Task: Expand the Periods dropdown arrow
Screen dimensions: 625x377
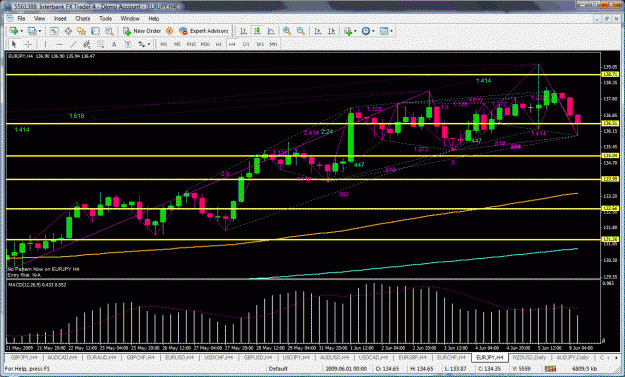Action: pyautogui.click(x=373, y=31)
